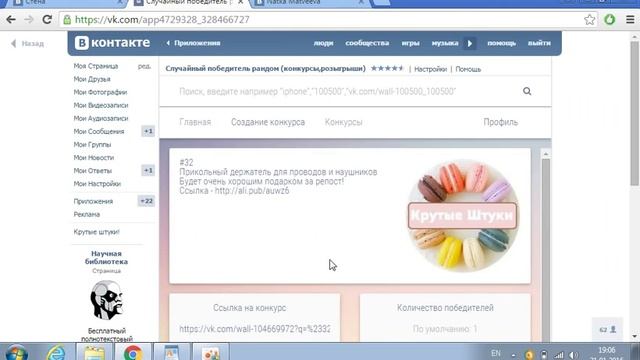The image size is (640, 360).
Task: Click the Крутые Штуки macarons image
Action: pos(462,216)
